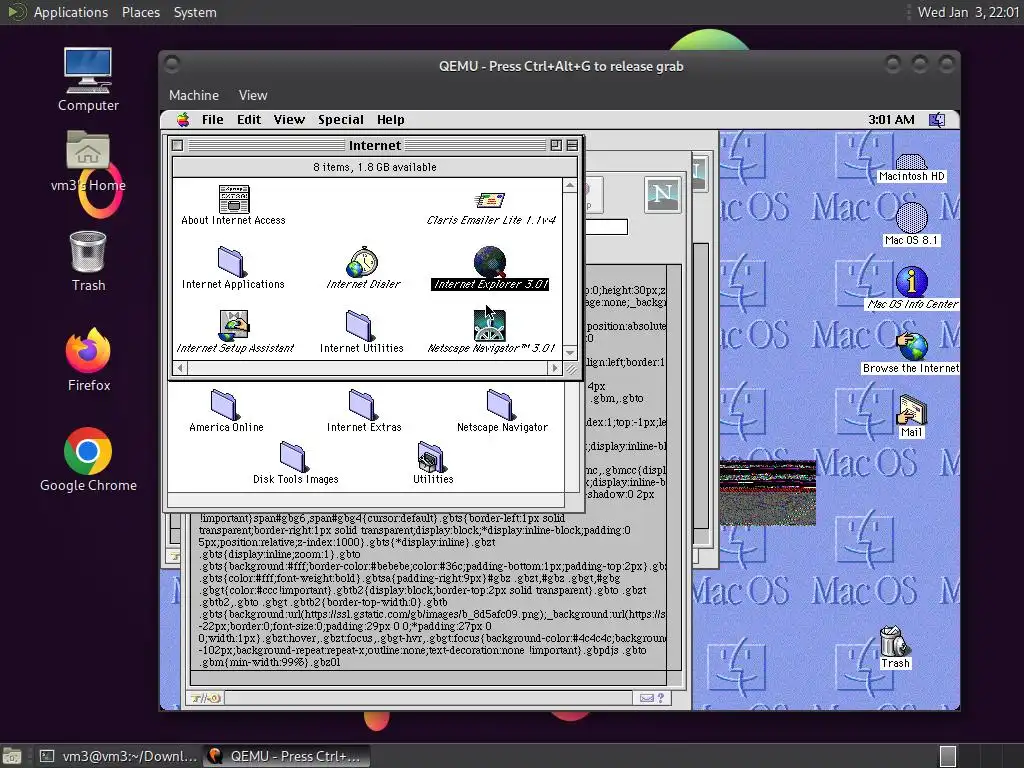Collapse Internet window with windowshade box
The image size is (1024, 768).
572,146
